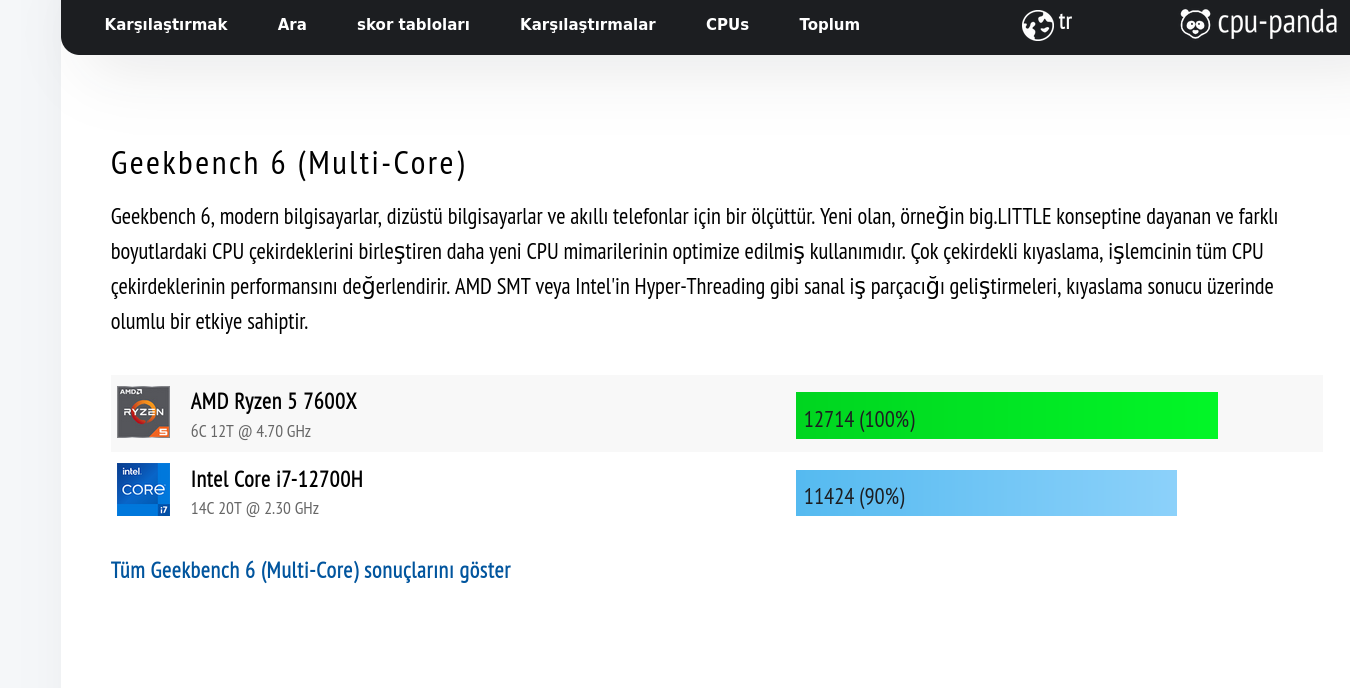
Task: Open the Karşılaştırmak menu item
Action: [x=166, y=25]
